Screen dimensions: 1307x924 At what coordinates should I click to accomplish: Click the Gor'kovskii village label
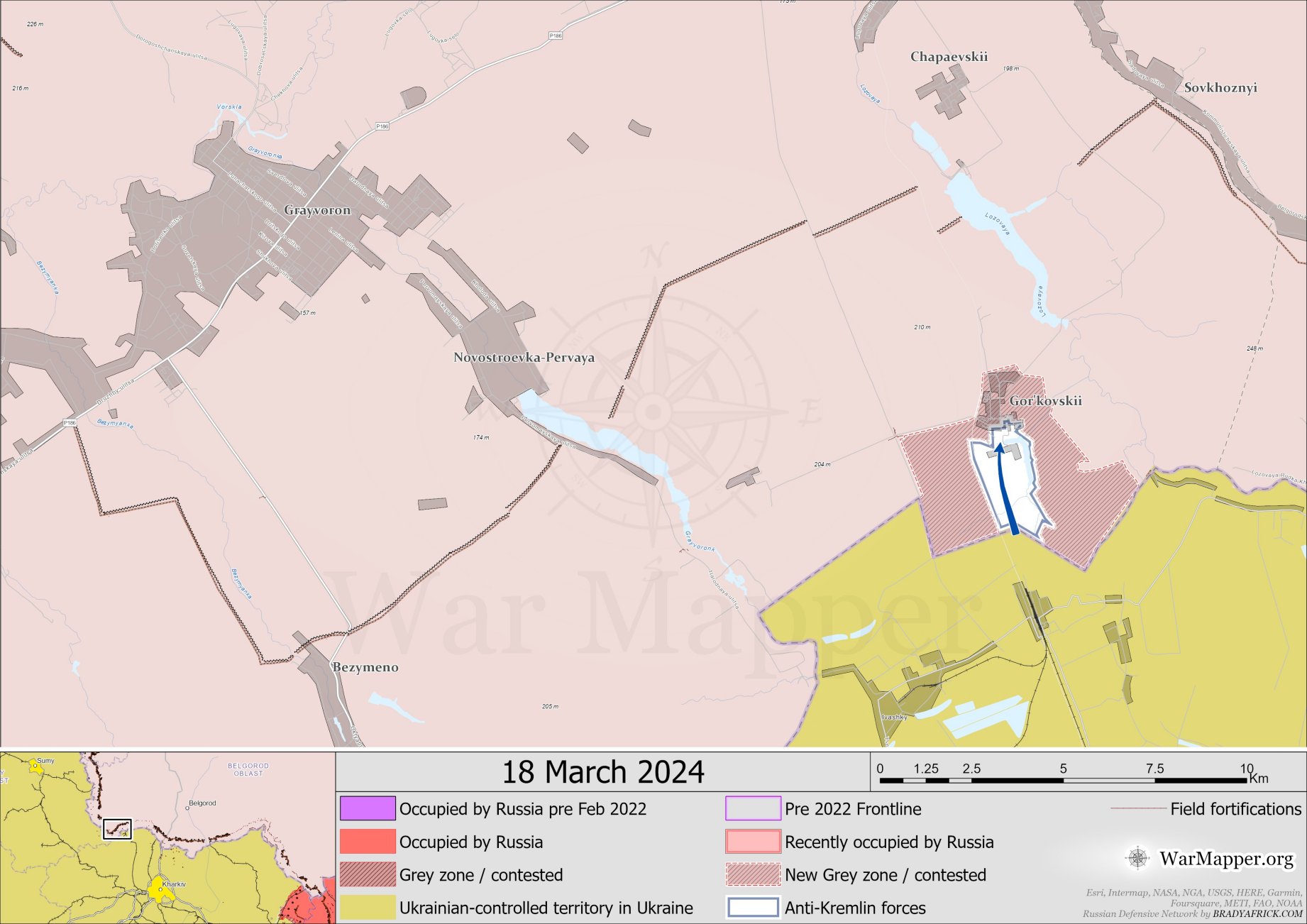click(1046, 401)
